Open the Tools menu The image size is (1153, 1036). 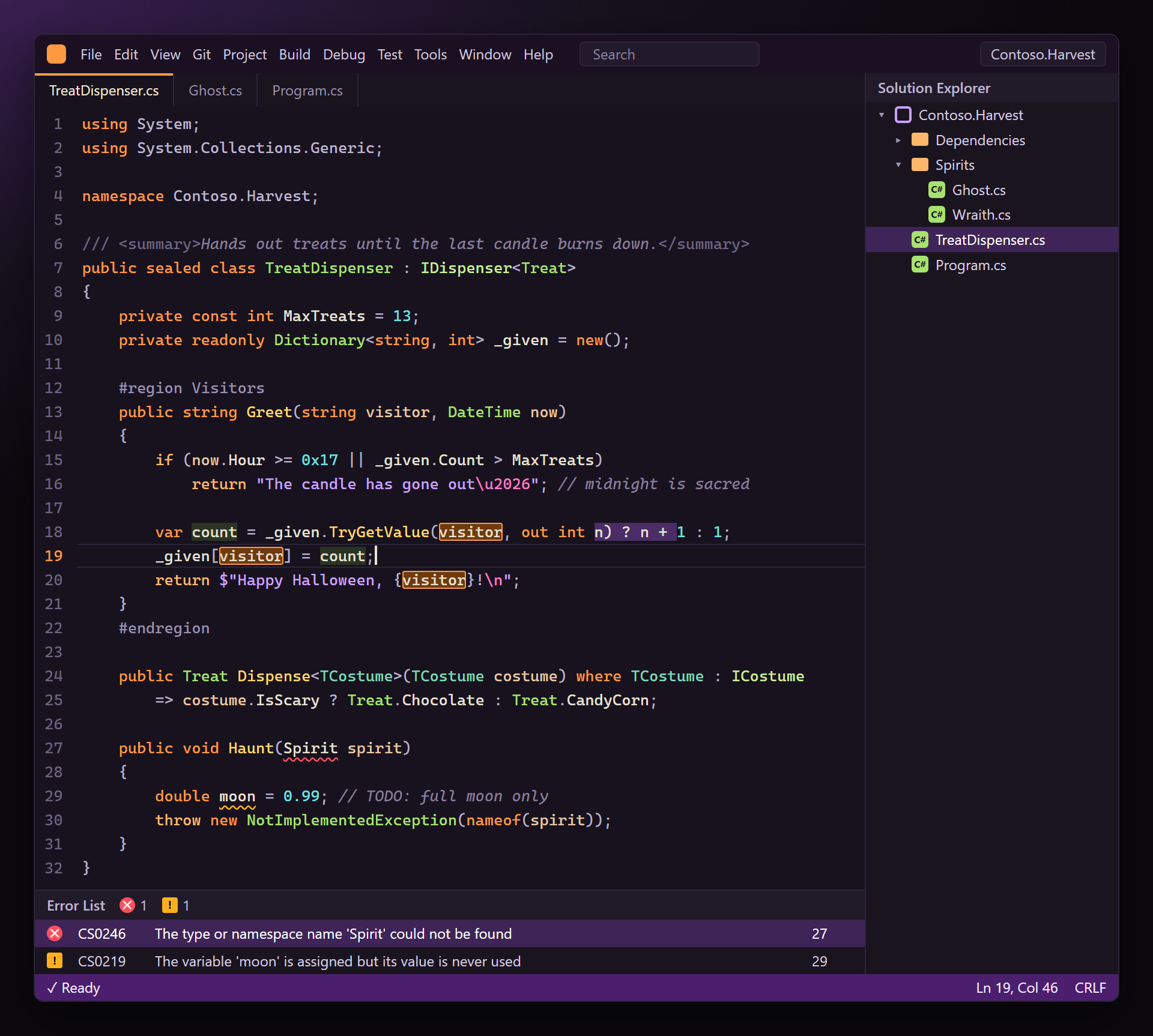pos(430,55)
